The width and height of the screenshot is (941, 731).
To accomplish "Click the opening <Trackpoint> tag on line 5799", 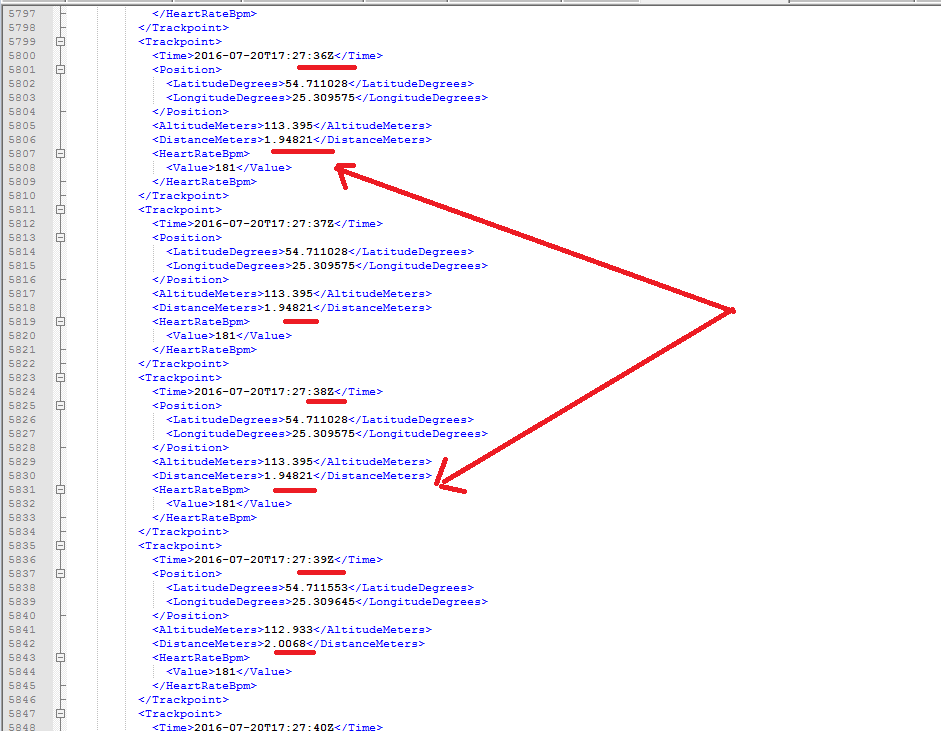I will coord(180,42).
